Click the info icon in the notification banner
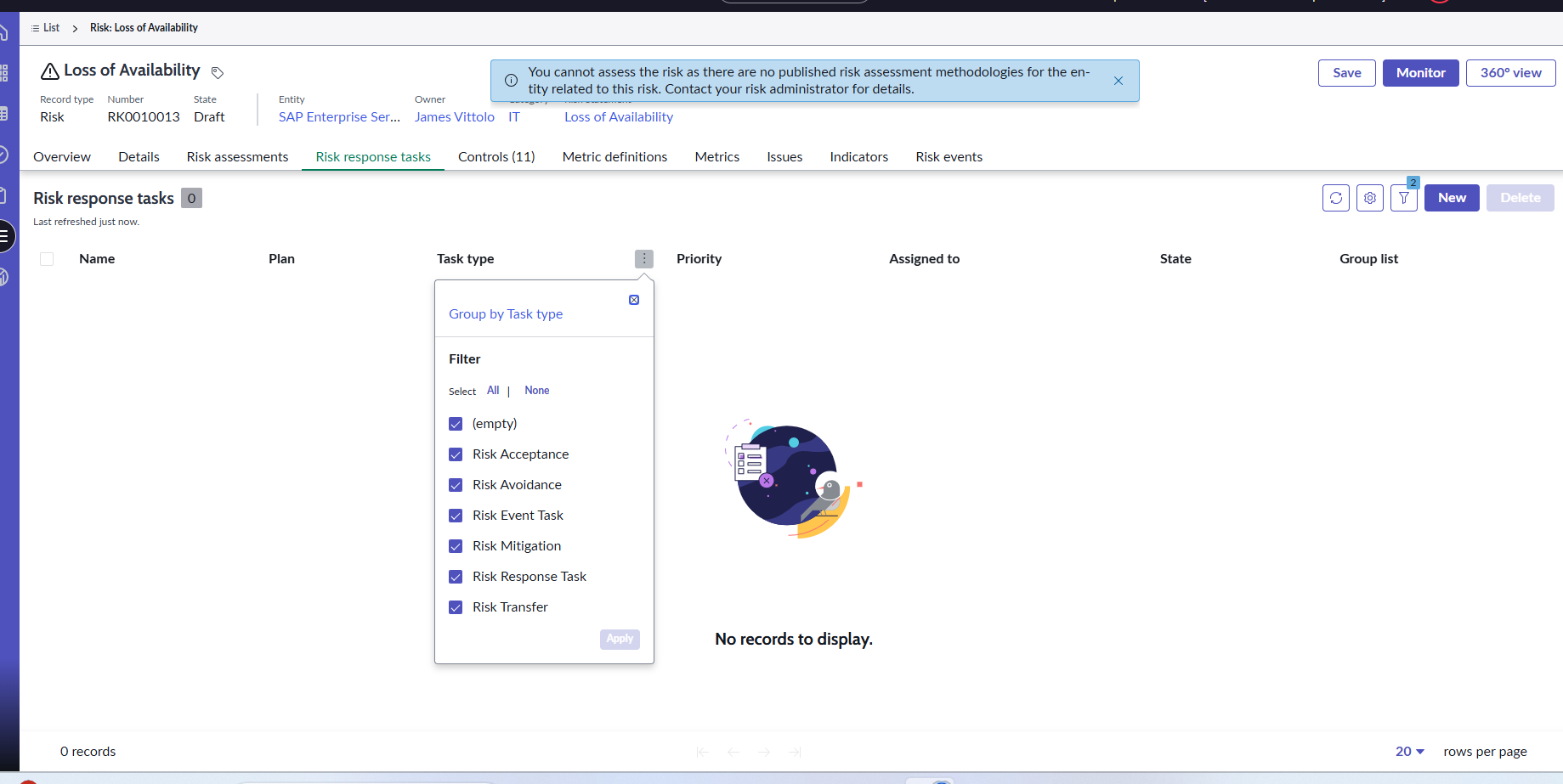 point(511,81)
